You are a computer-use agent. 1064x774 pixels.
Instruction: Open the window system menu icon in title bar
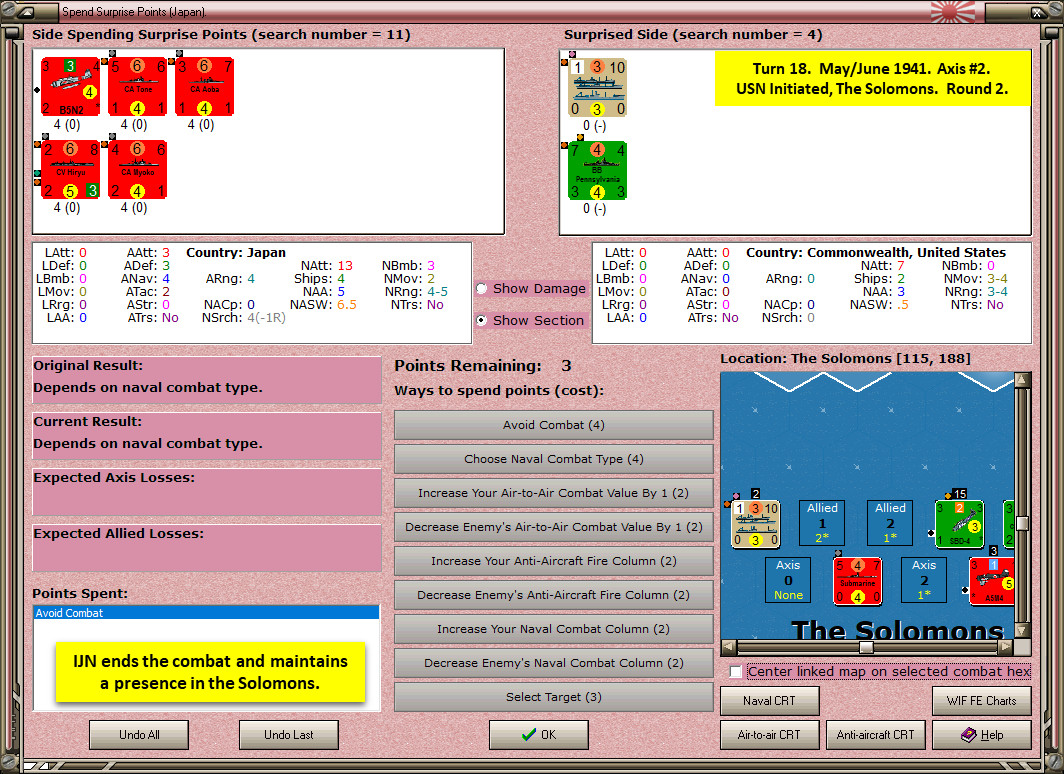[x=25, y=12]
